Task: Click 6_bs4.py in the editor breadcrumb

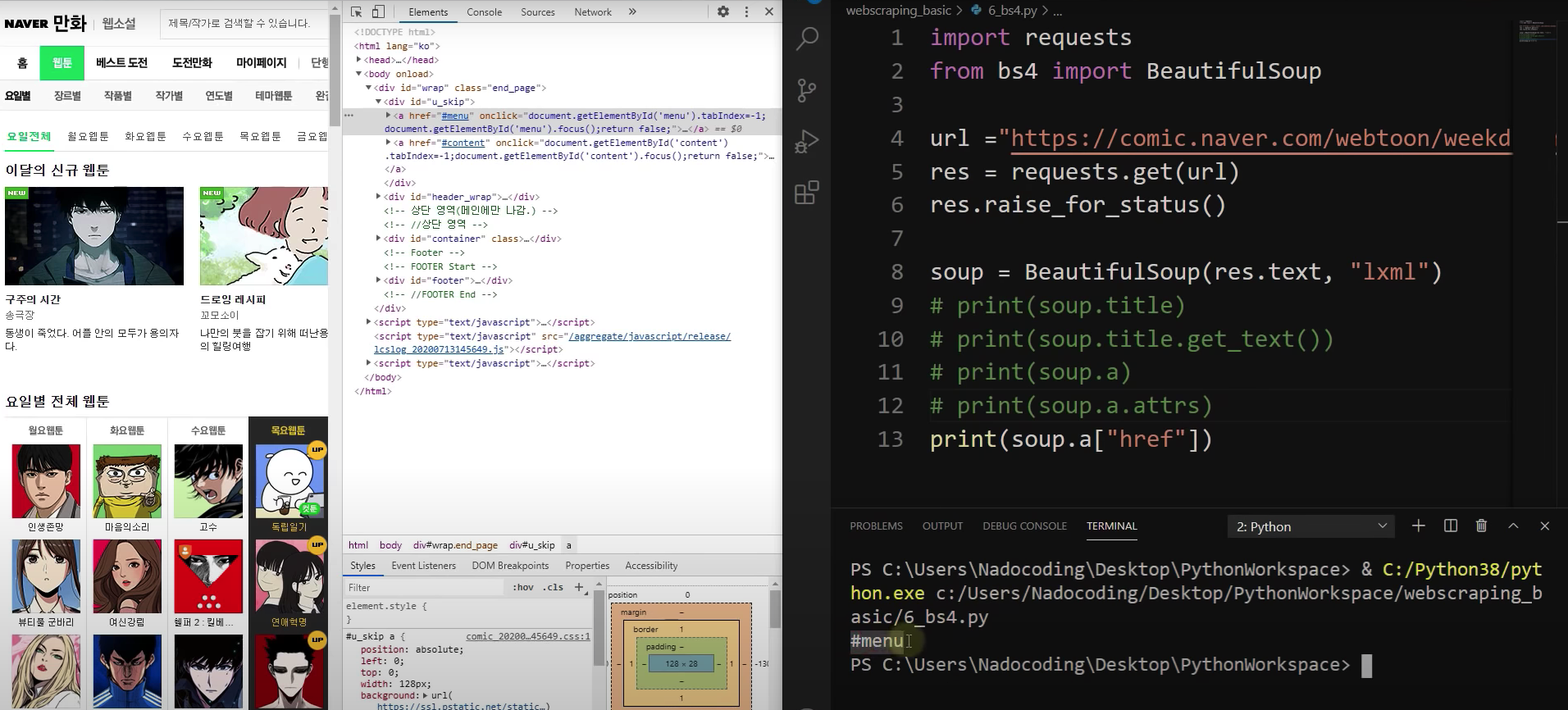Action: [x=1013, y=11]
